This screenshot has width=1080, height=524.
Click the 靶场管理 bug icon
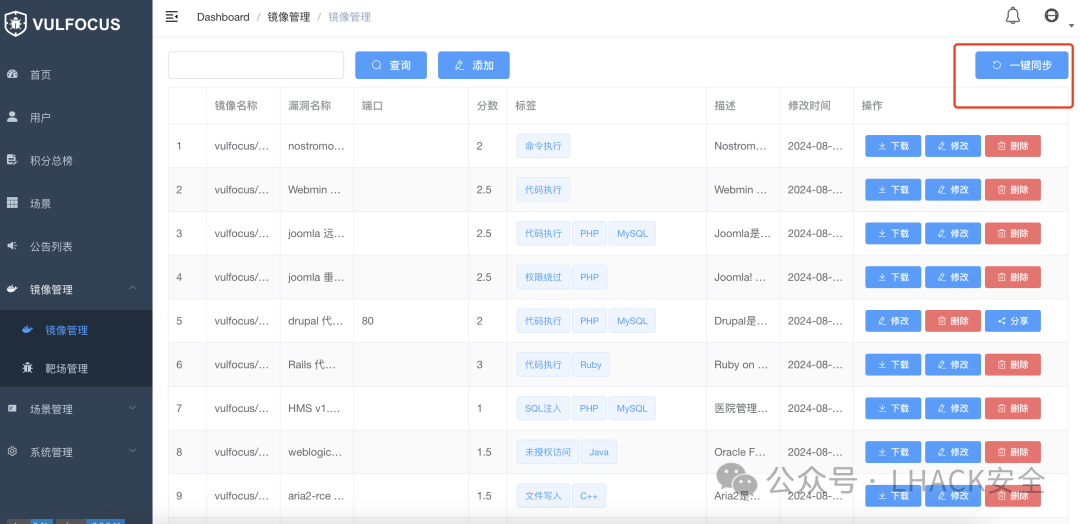coord(28,368)
